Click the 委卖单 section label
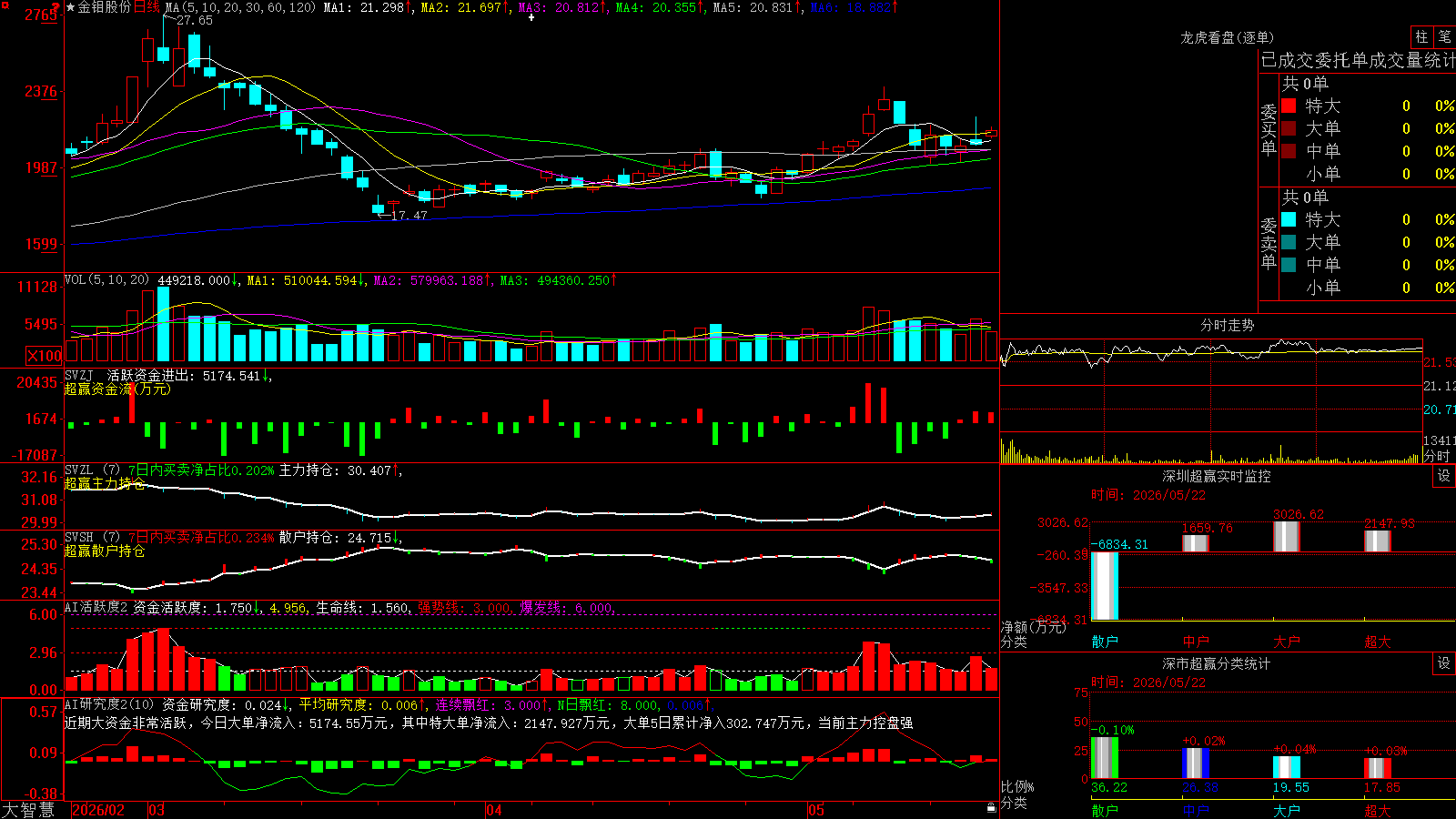The width and height of the screenshot is (1456, 819). pyautogui.click(x=1269, y=244)
